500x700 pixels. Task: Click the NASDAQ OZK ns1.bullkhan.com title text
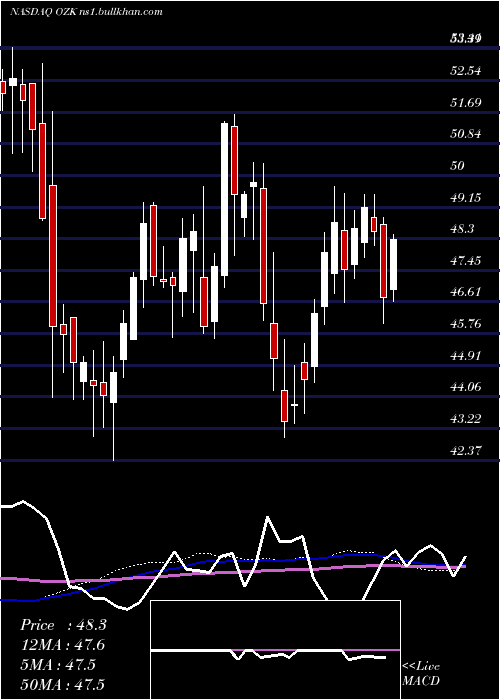tap(86, 12)
